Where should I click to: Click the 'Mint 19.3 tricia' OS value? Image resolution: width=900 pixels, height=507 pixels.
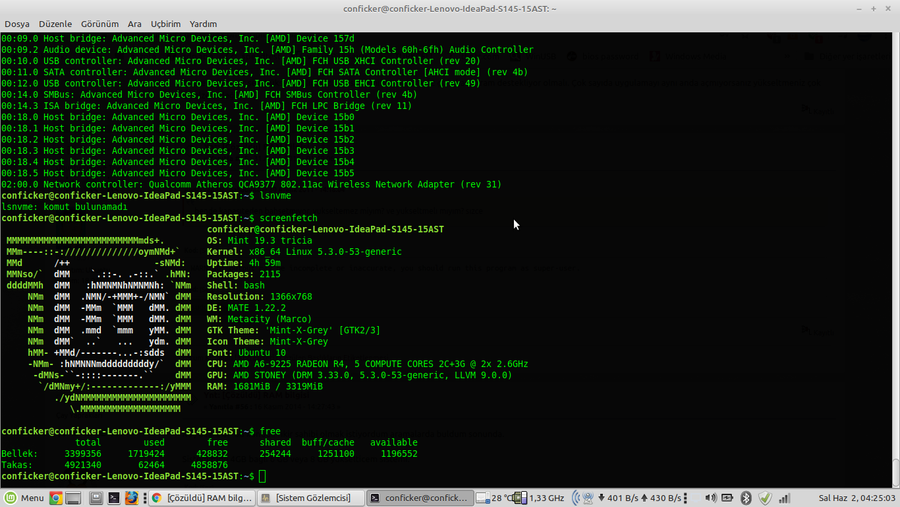270,241
